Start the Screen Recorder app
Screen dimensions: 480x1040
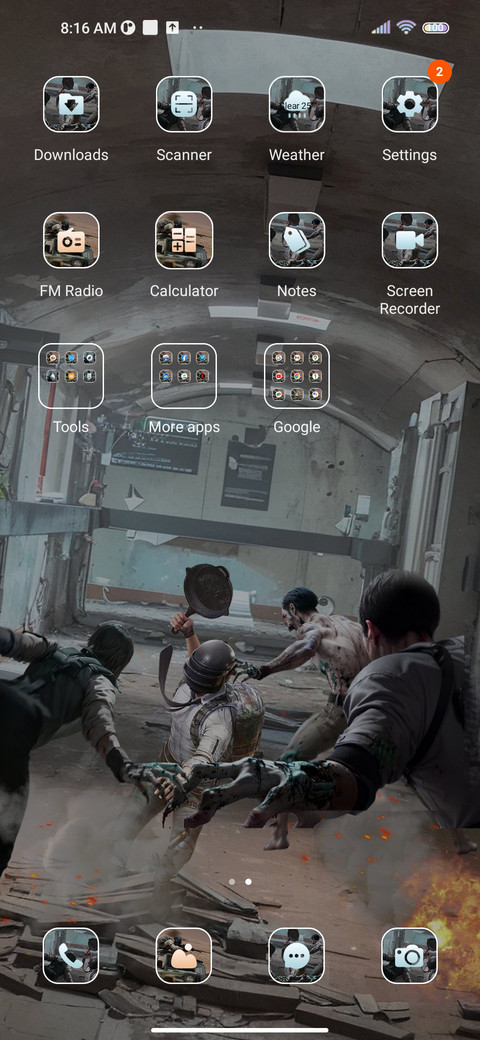(x=410, y=240)
